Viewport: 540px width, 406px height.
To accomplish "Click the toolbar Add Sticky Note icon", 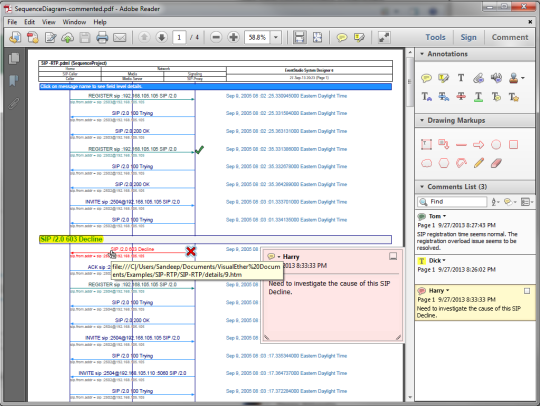I will [342, 37].
